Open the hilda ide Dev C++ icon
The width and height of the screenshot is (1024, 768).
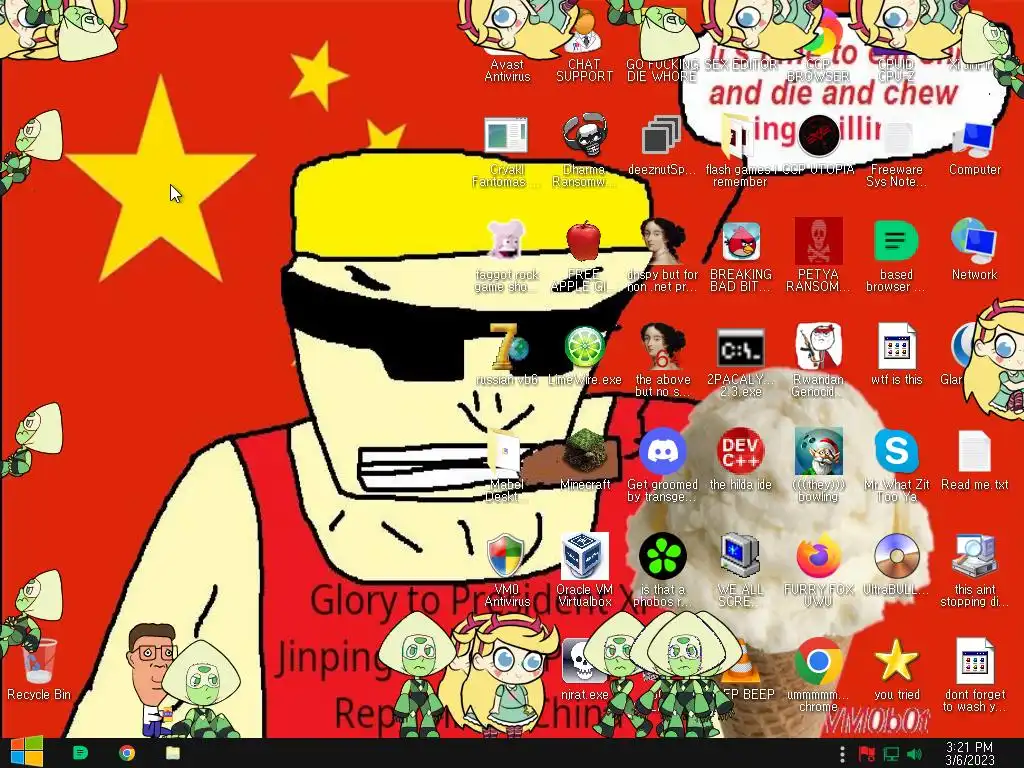point(741,460)
